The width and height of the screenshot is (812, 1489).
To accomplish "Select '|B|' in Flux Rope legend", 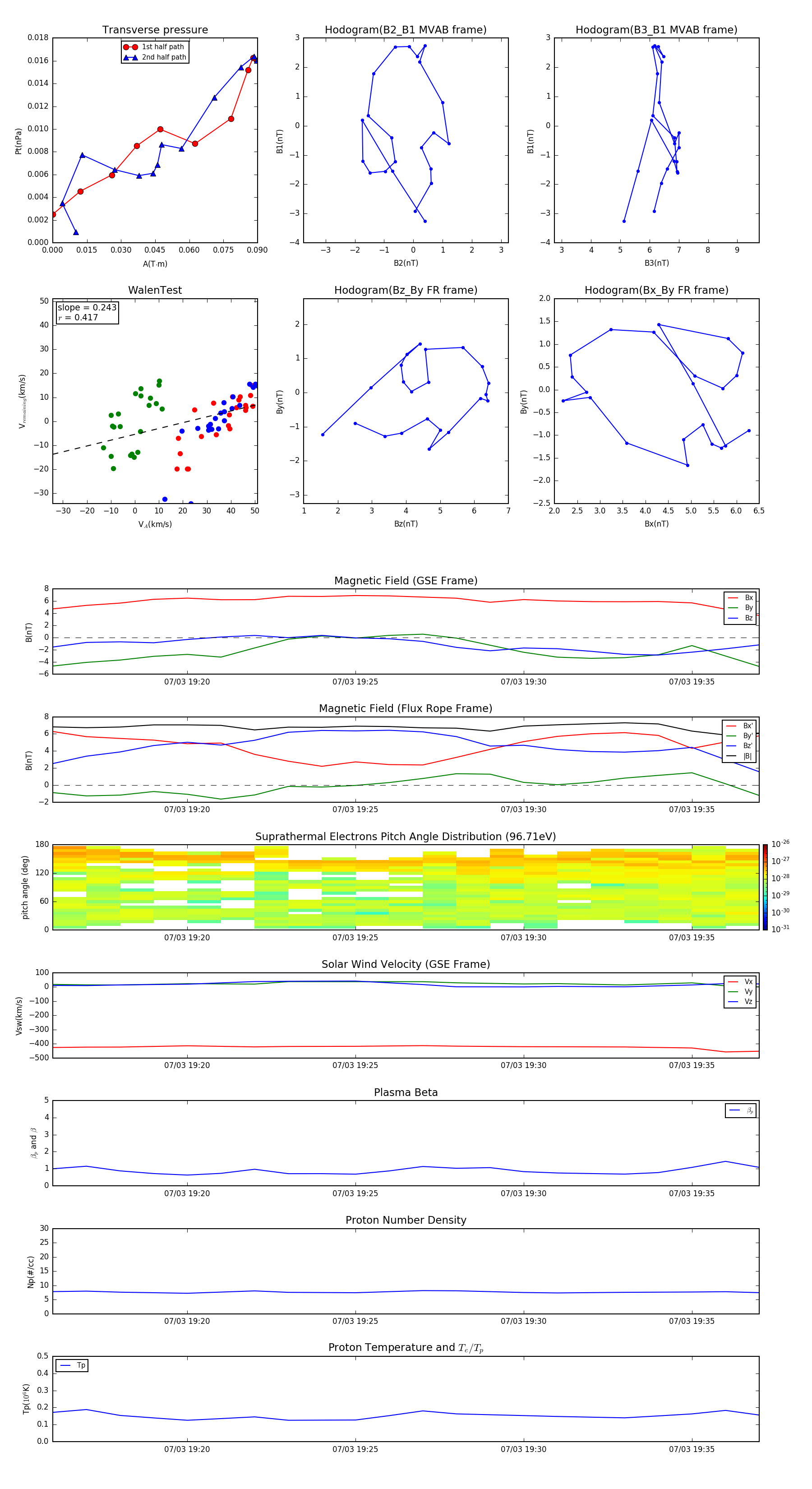I will (740, 756).
